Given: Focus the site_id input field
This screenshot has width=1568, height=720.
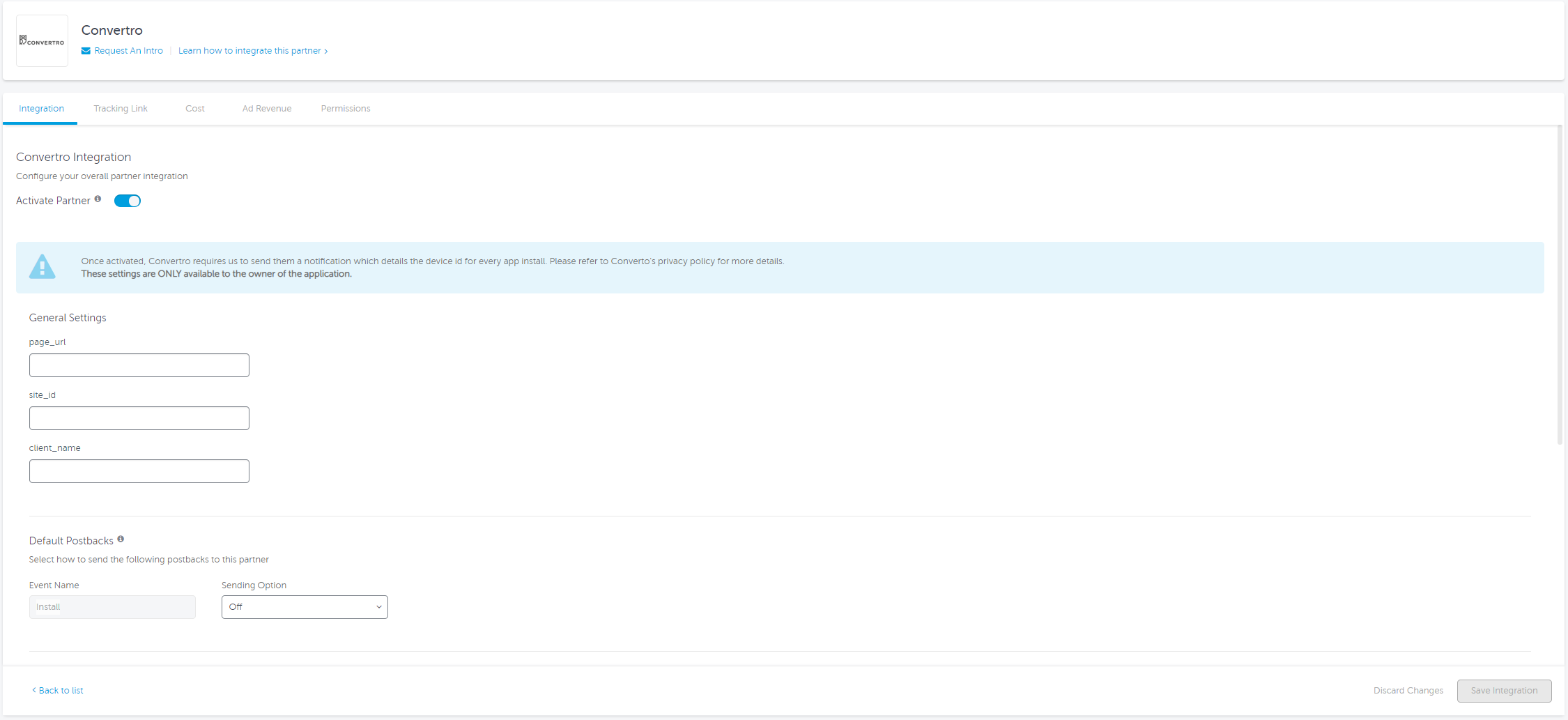Looking at the screenshot, I should tap(139, 418).
